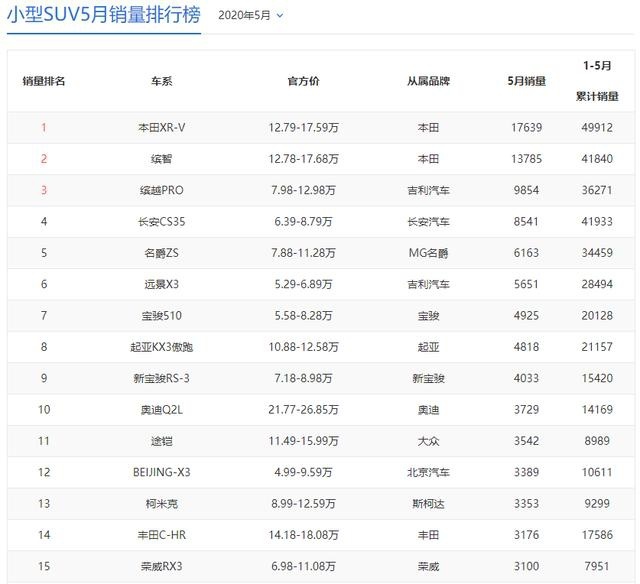The height and width of the screenshot is (584, 640).
Task: Select the 7.98-12.98万 price cell
Action: 303,190
